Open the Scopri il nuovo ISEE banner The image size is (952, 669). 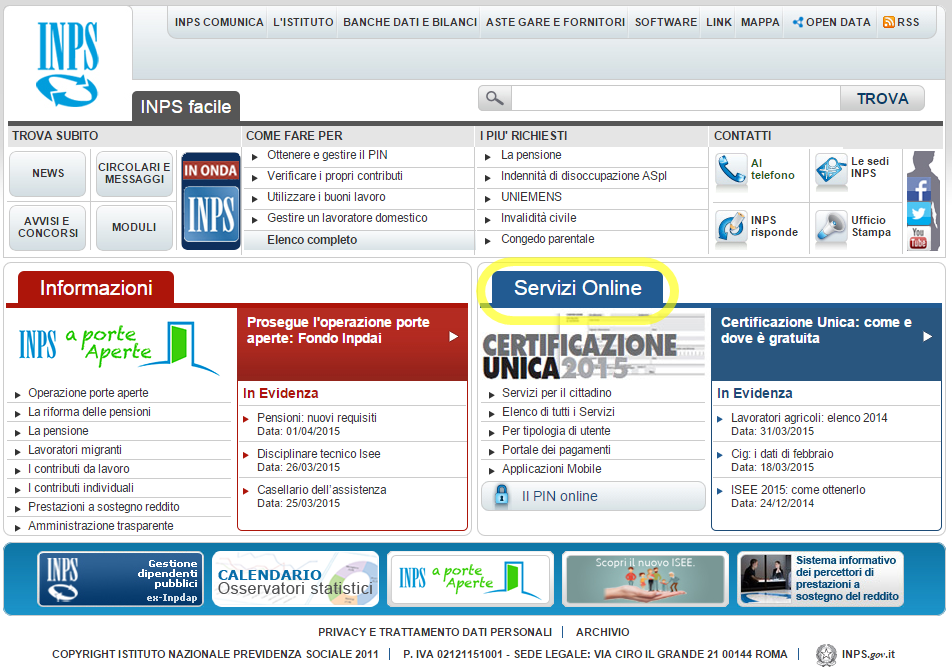coord(645,579)
